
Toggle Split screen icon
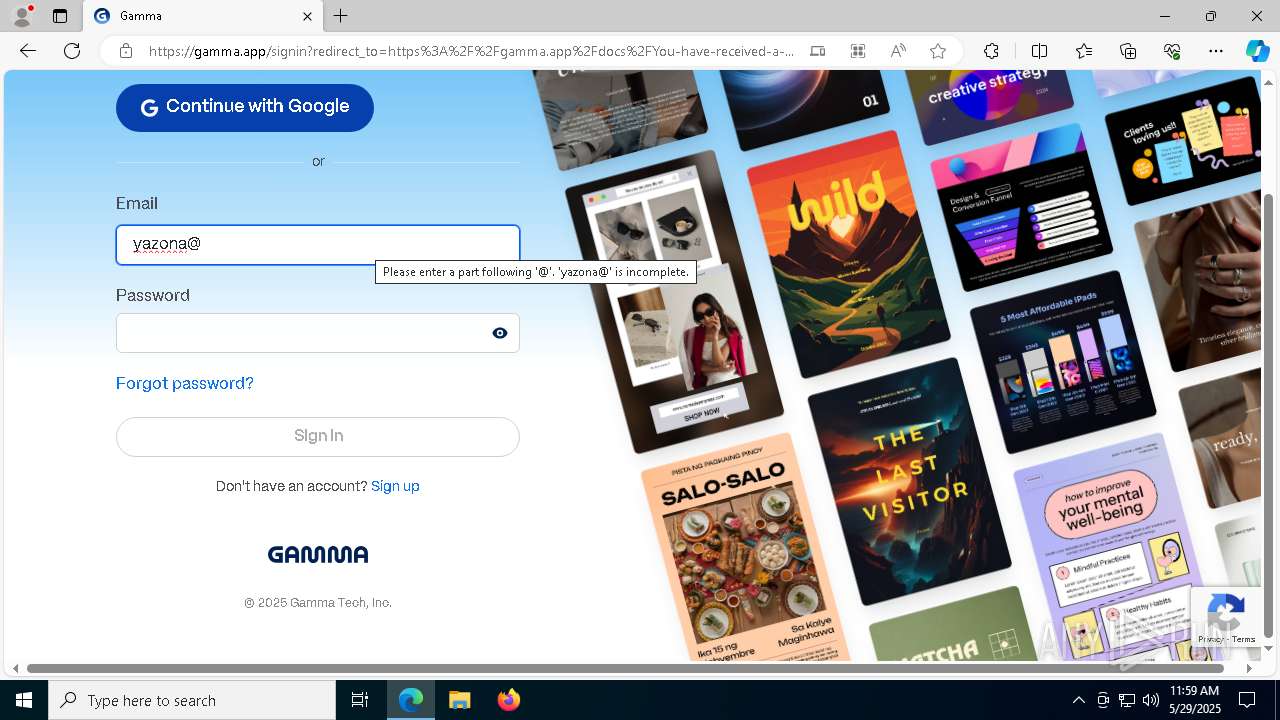pyautogui.click(x=1039, y=51)
